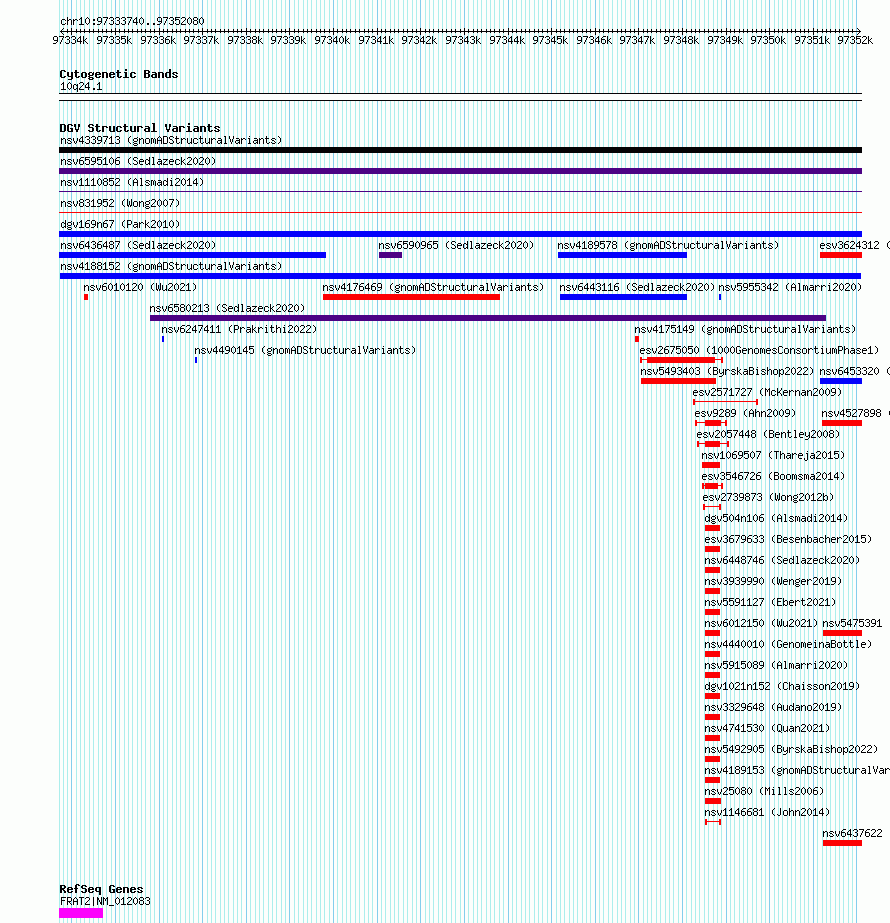Click nsv4189578 gnomAD variant label
This screenshot has height=923, width=890.
pyautogui.click(x=668, y=245)
